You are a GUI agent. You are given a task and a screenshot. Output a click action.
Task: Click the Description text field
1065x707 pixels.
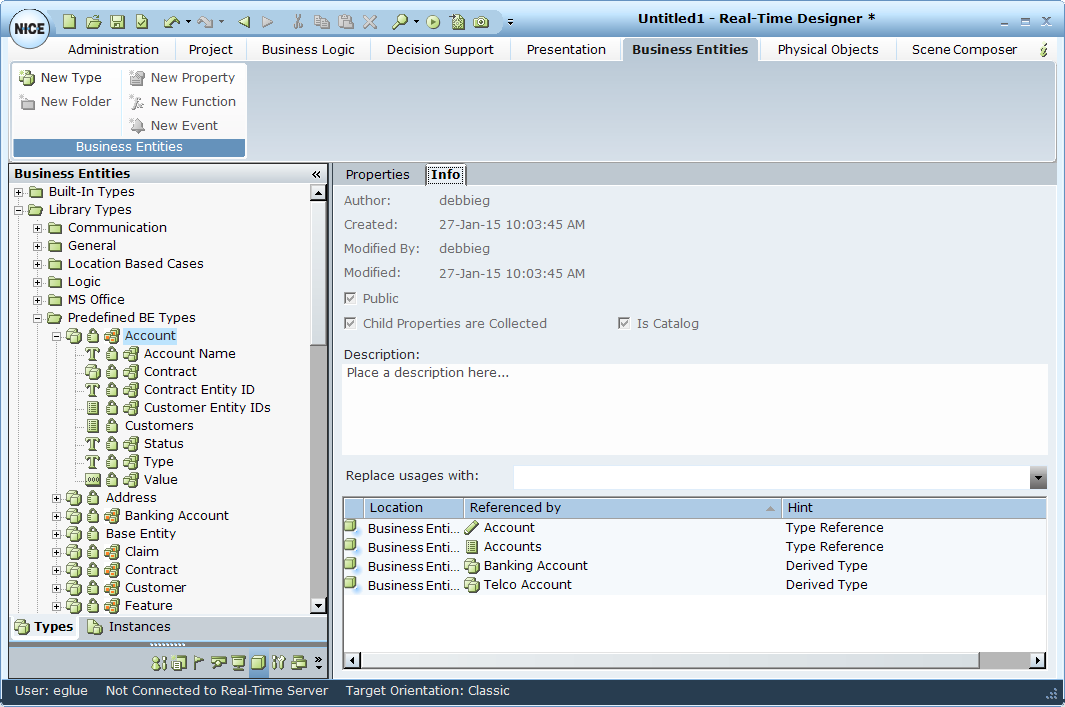click(x=694, y=408)
